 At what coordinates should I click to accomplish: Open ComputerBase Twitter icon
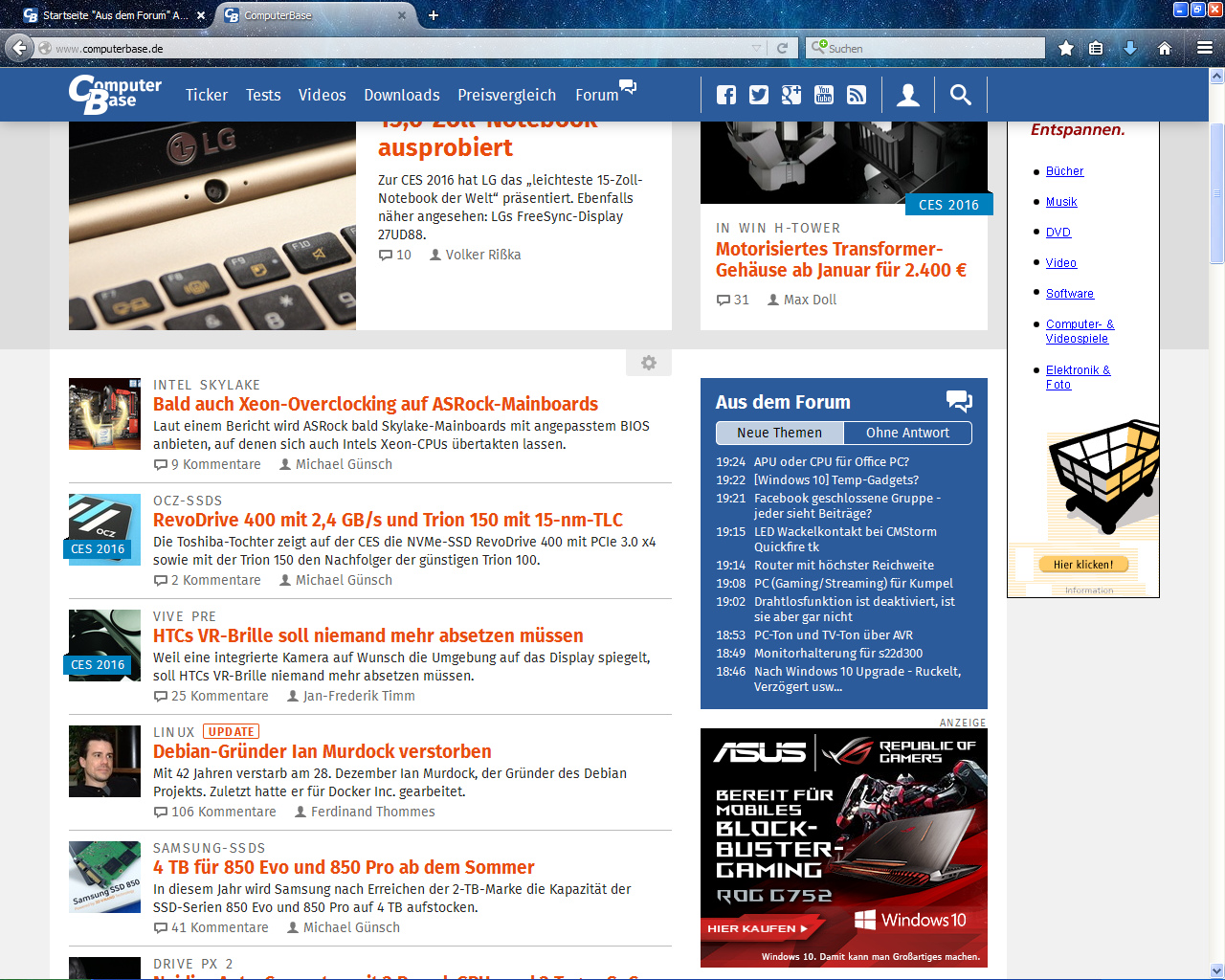(x=759, y=95)
